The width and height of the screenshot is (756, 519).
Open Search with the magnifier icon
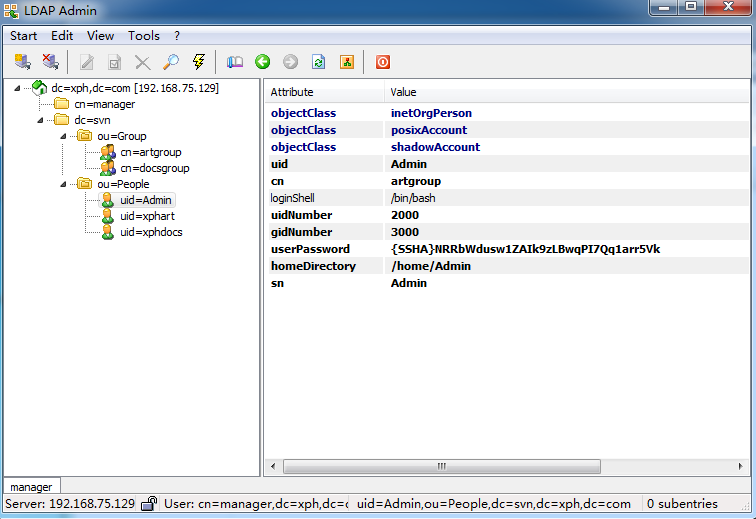[x=171, y=62]
